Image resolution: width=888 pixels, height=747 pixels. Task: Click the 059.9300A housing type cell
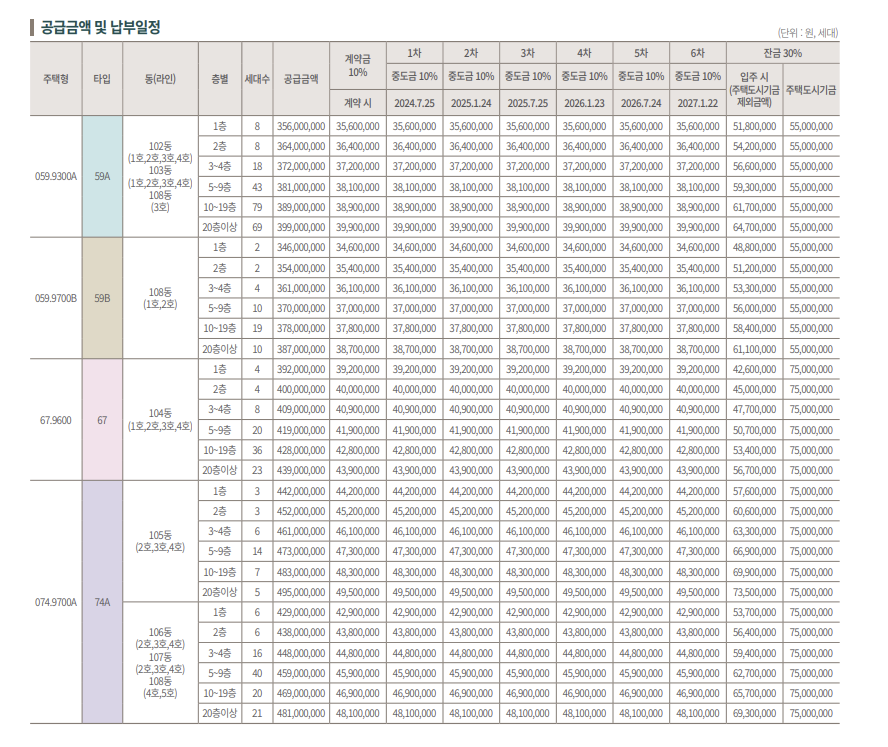tap(56, 176)
